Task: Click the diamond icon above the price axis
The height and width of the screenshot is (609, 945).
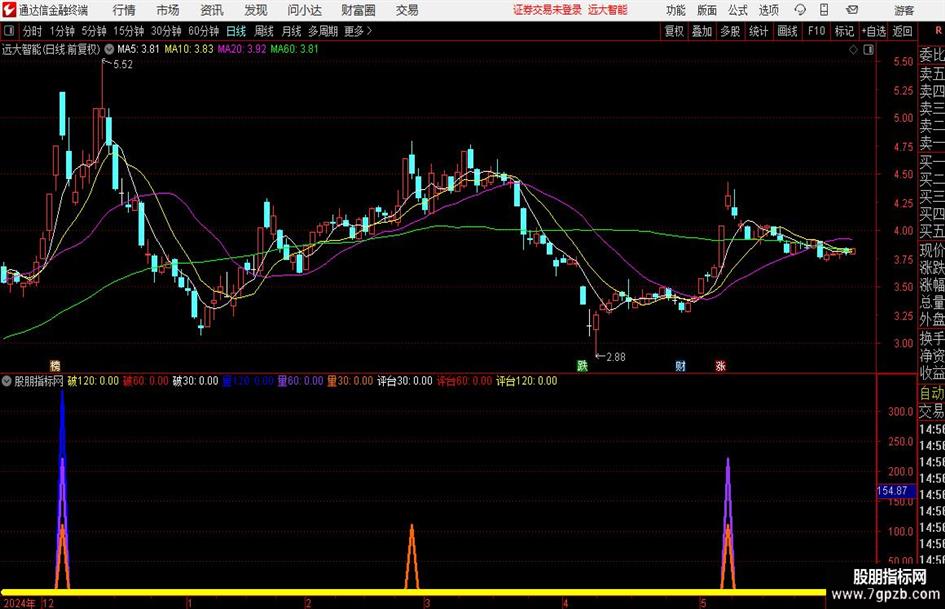Action: coord(853,50)
